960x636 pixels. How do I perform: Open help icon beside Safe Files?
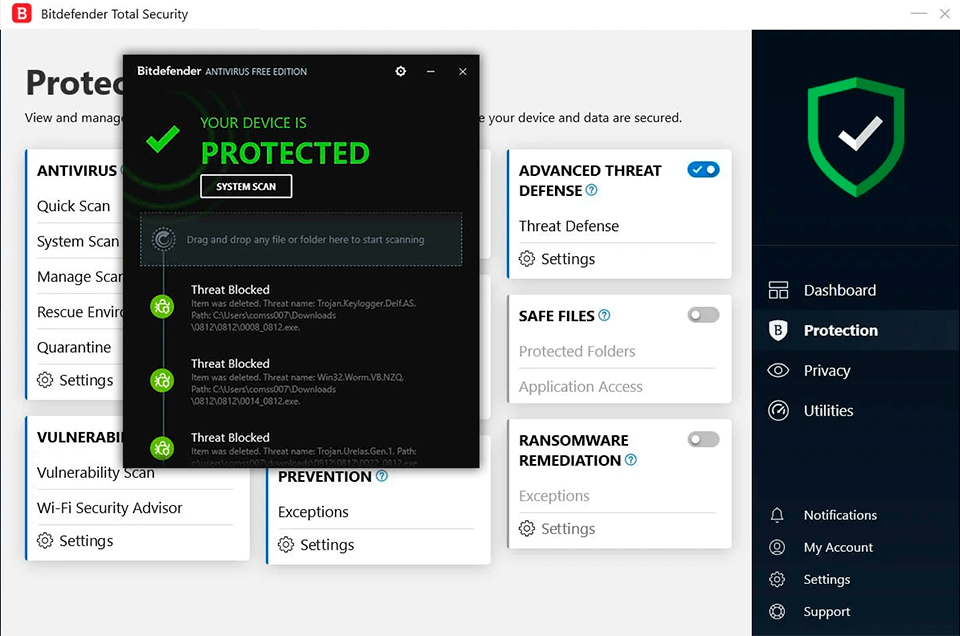click(604, 315)
